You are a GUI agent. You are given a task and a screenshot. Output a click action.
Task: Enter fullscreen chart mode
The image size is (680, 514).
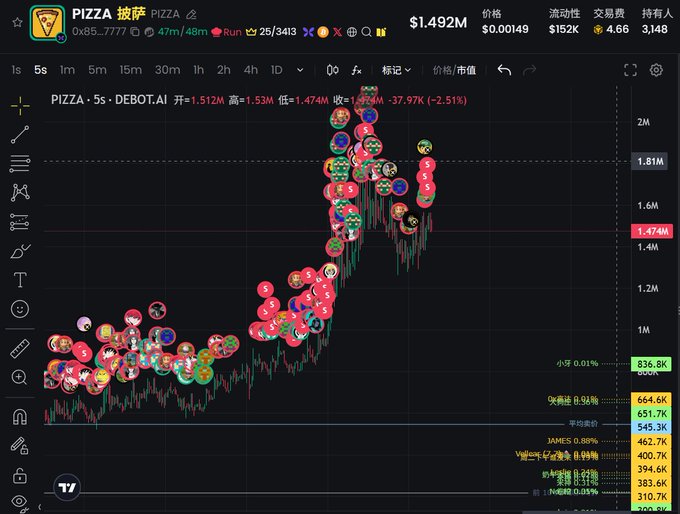[x=630, y=70]
